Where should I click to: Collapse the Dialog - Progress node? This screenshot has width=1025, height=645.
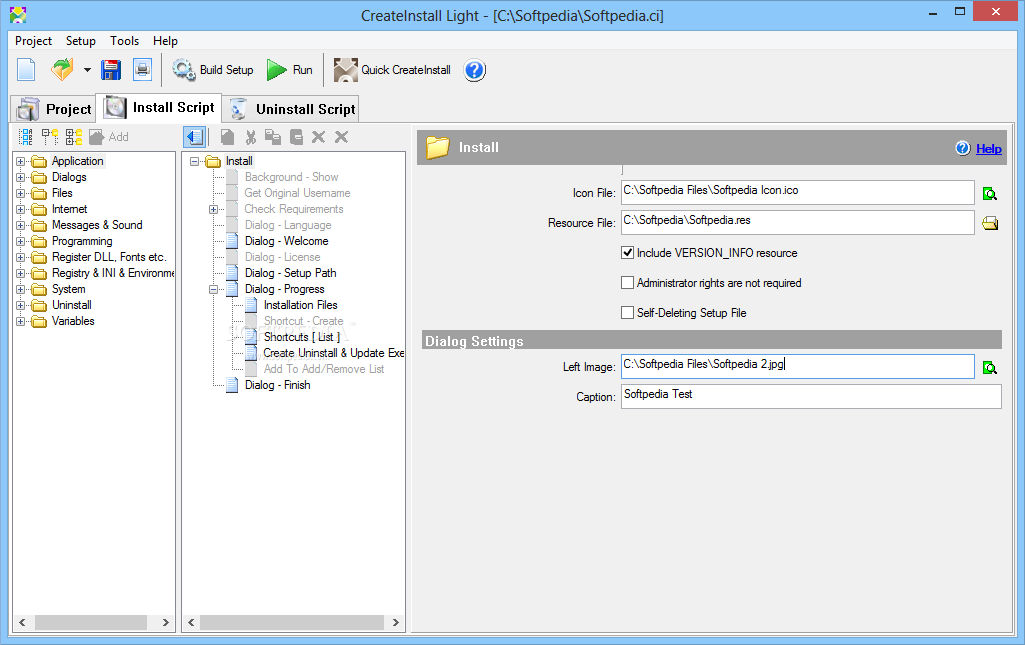(213, 289)
